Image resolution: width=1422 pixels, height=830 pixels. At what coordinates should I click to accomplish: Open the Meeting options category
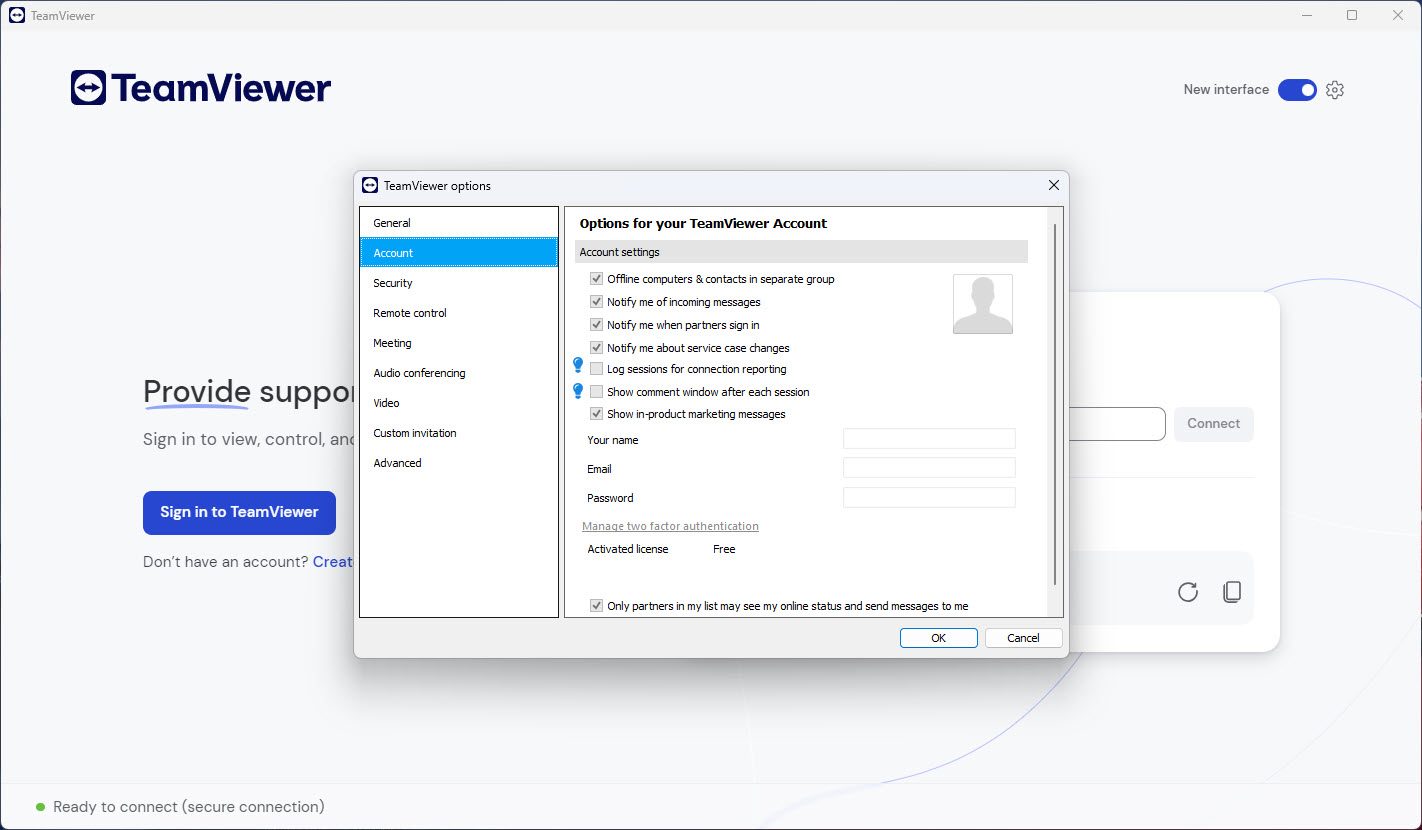pyautogui.click(x=459, y=343)
